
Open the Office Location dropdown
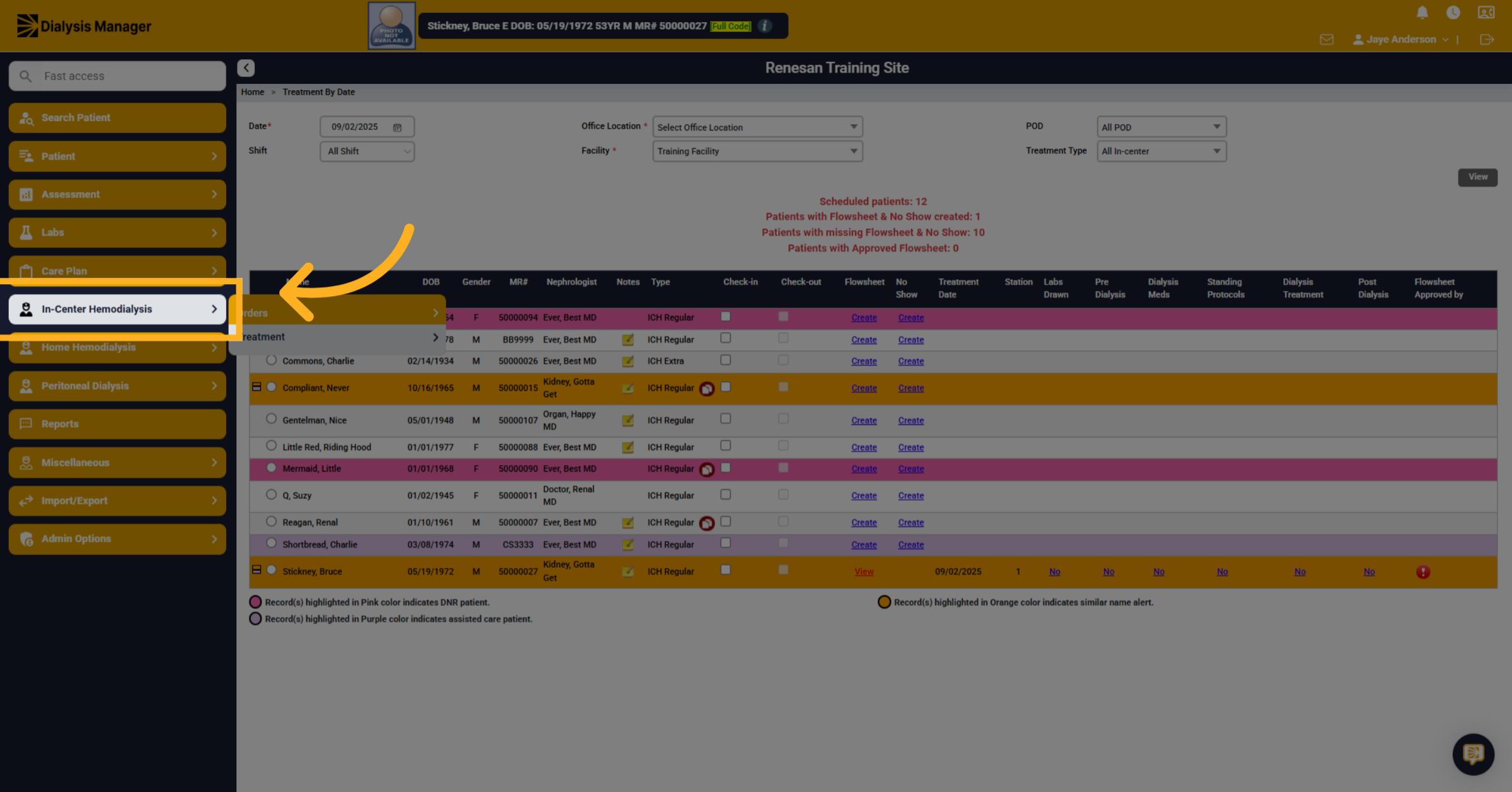(x=757, y=127)
